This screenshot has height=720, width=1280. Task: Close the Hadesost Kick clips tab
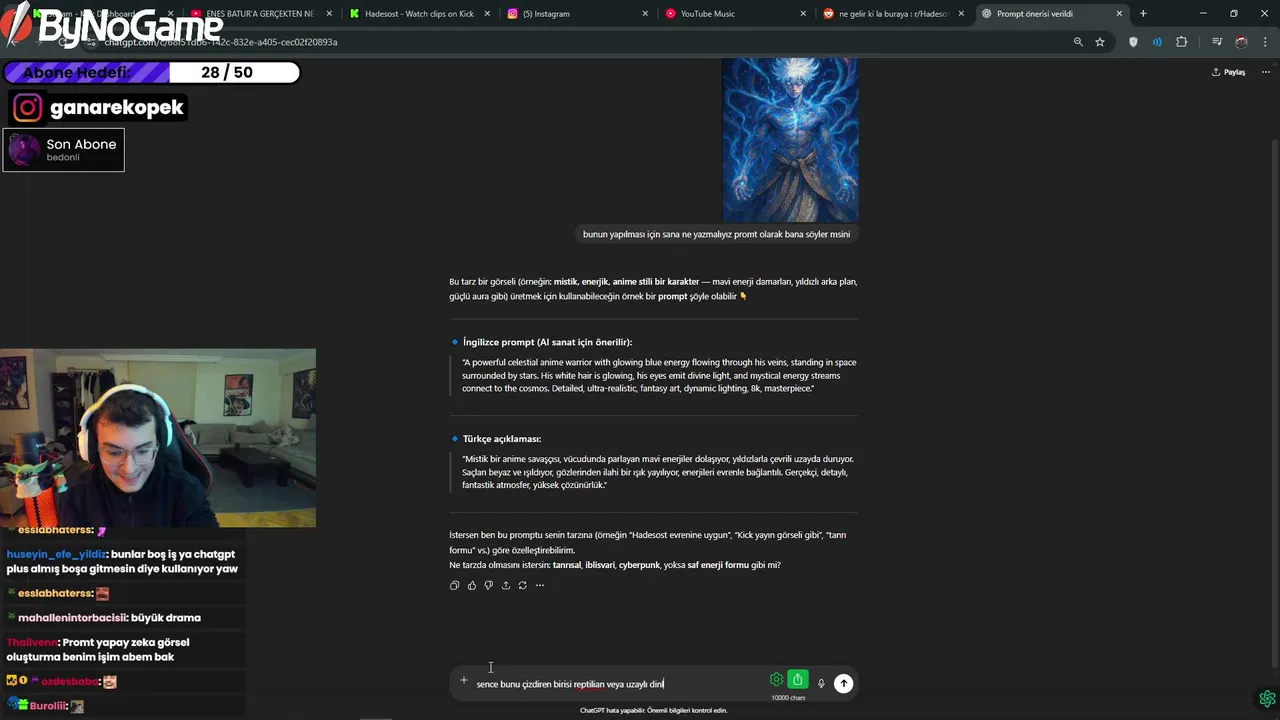[487, 14]
